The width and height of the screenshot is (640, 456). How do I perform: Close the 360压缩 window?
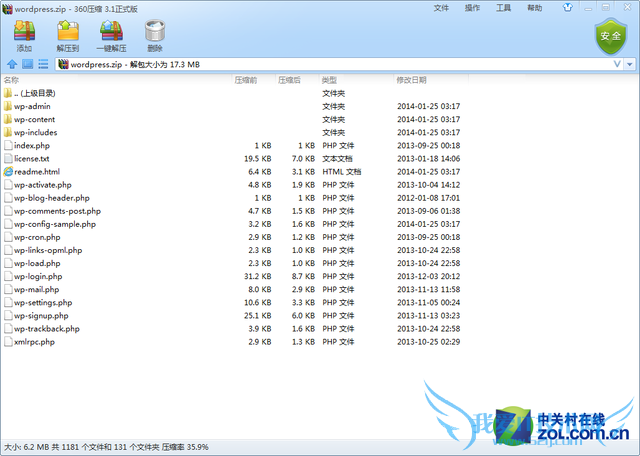pos(628,7)
